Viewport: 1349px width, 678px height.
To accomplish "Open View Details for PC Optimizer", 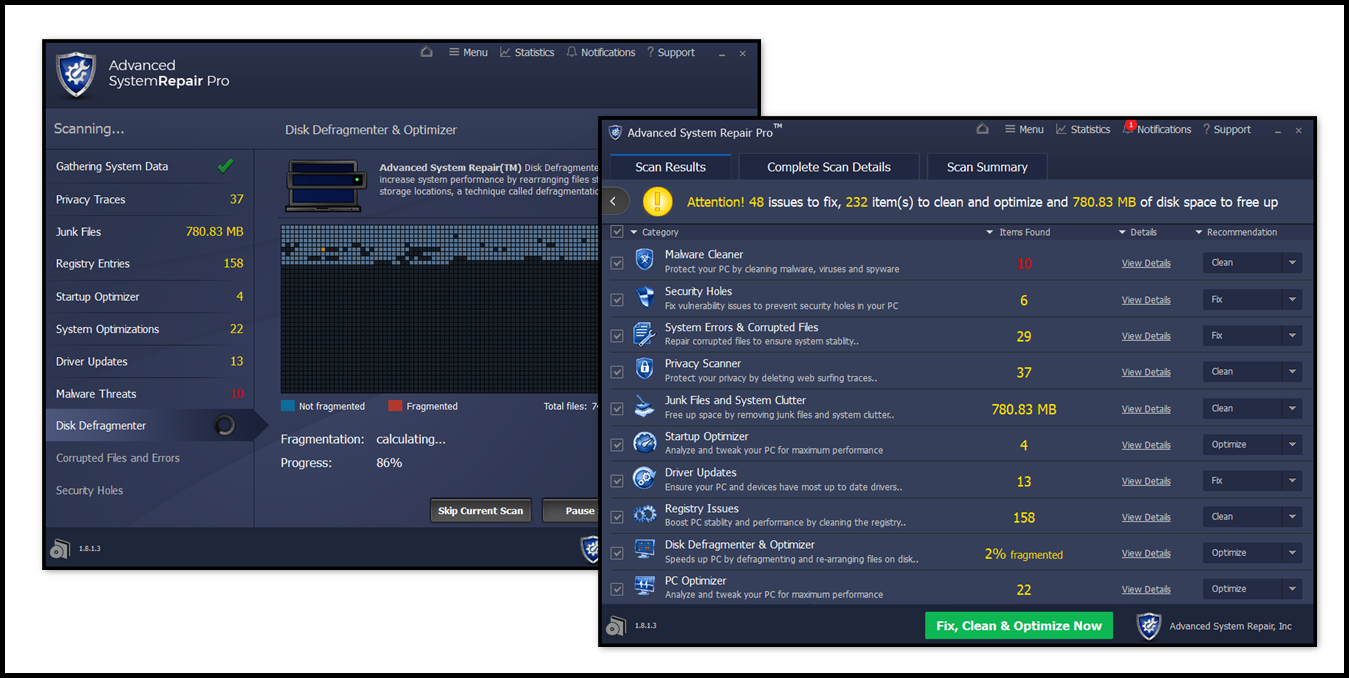I will [x=1146, y=589].
